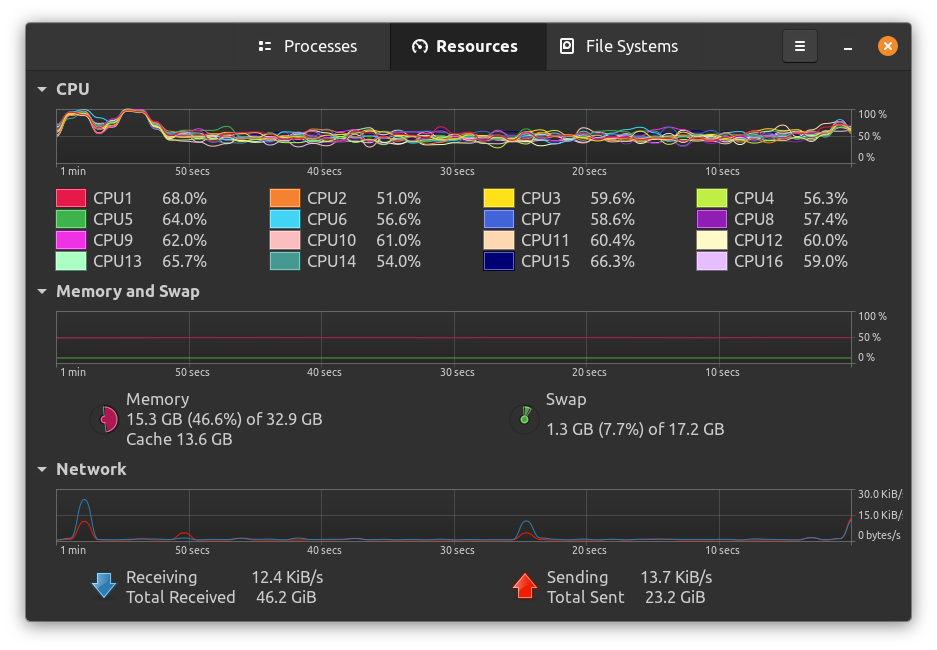
Task: Collapse the Network section
Action: pyautogui.click(x=42, y=468)
